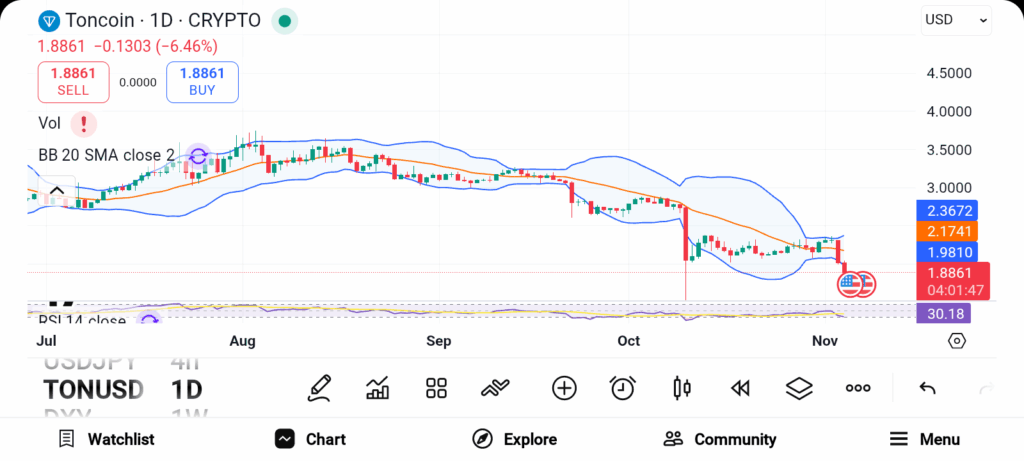
Task: Open the indicators chart icon
Action: click(x=378, y=388)
